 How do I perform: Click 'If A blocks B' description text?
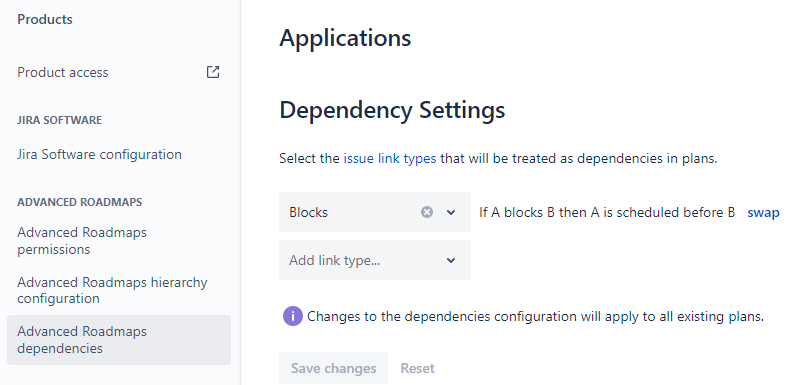coord(607,212)
